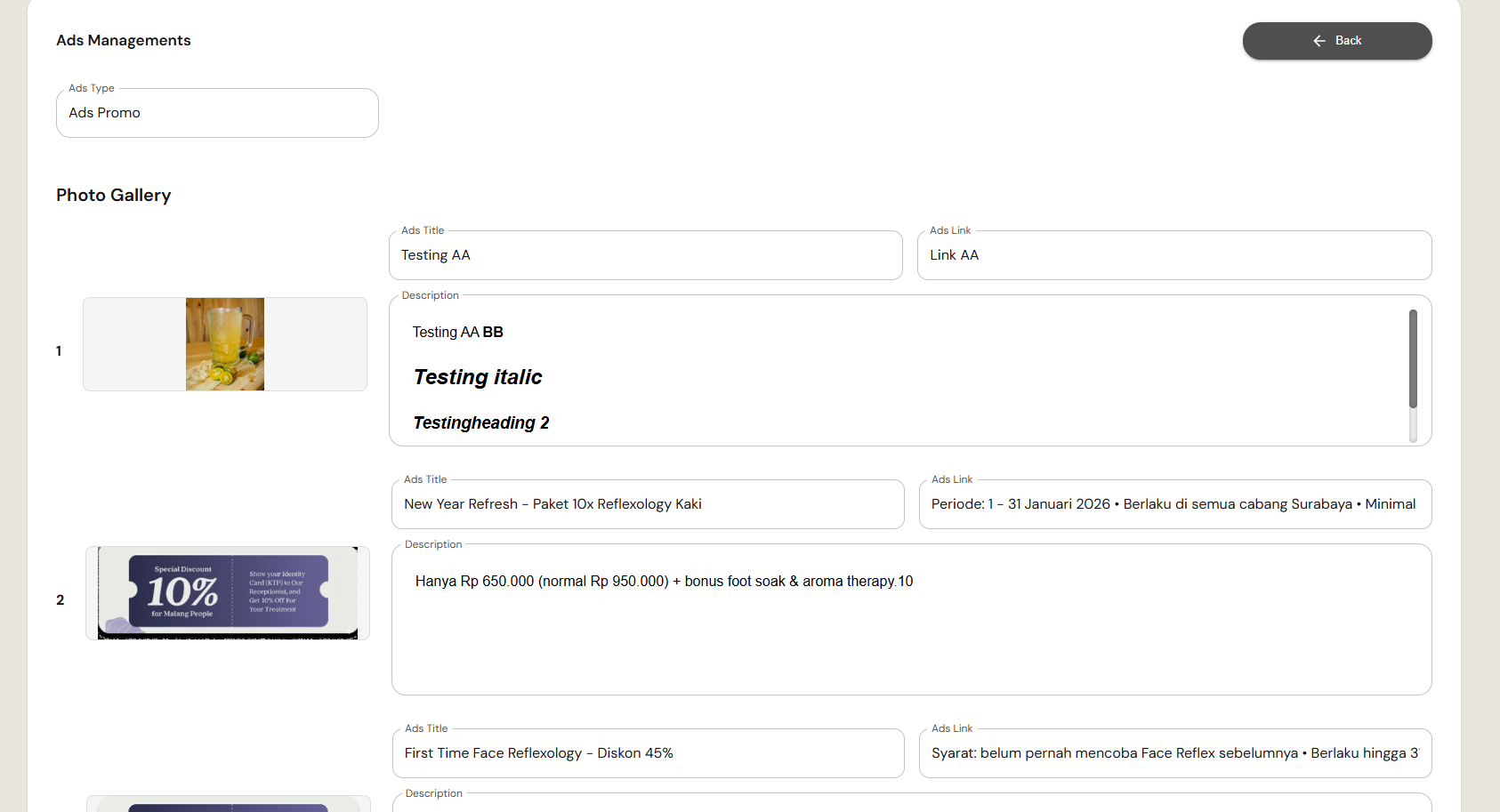
Task: Click the first Description box scrollbar
Action: point(1413,358)
